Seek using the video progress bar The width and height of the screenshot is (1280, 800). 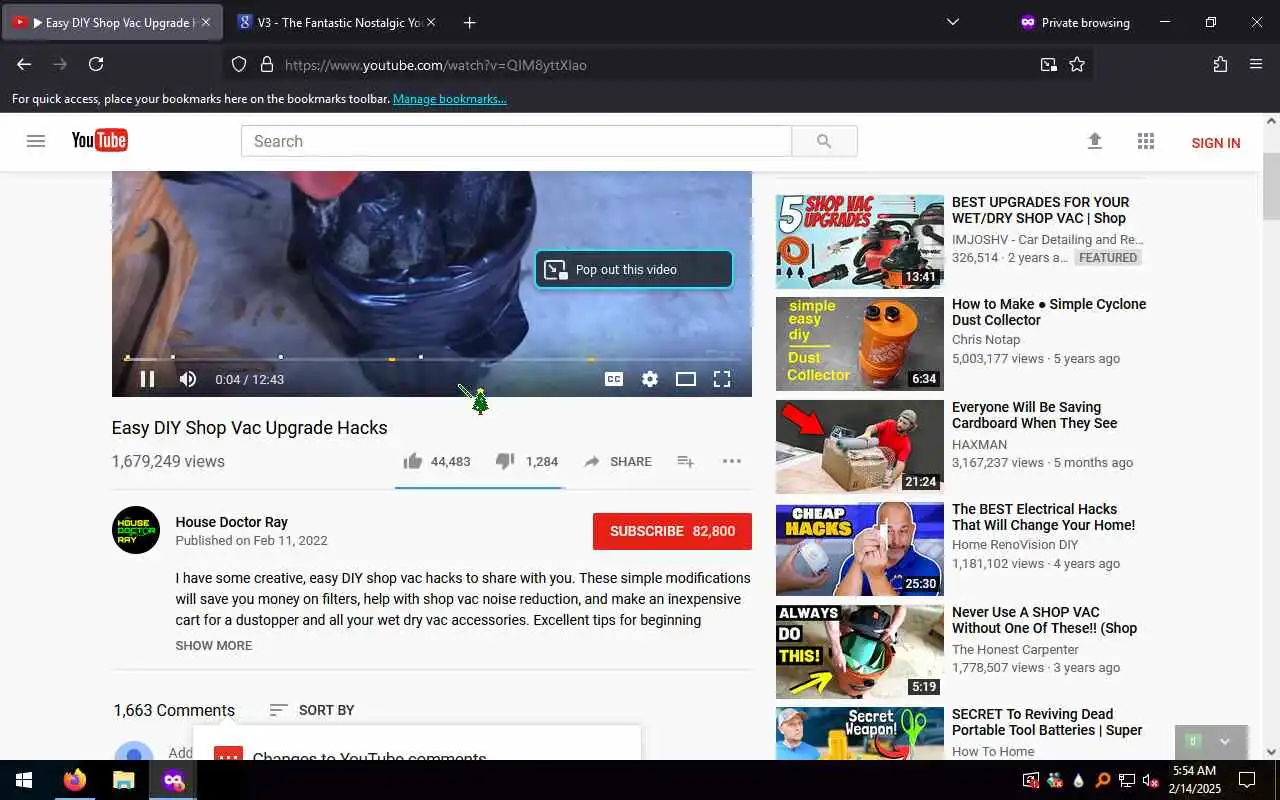[432, 358]
